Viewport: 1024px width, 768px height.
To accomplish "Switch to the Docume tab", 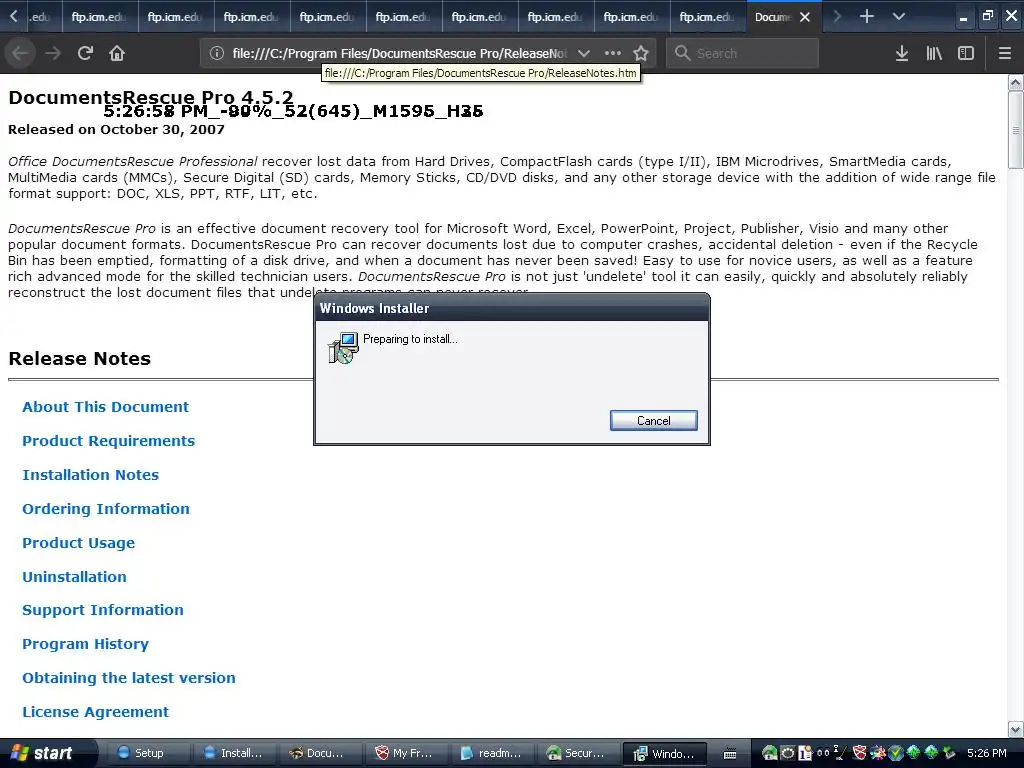I will [773, 17].
